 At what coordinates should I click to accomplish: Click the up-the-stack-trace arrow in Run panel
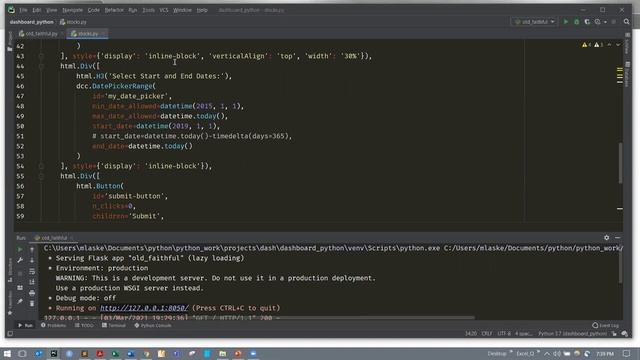click(x=32, y=249)
